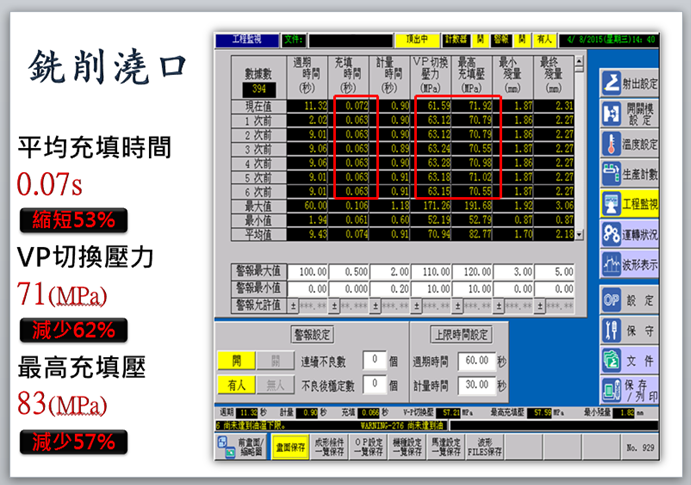Screen dimensions: 691x485
Task: Edit the 連續不良數 count field
Action: [x=374, y=360]
